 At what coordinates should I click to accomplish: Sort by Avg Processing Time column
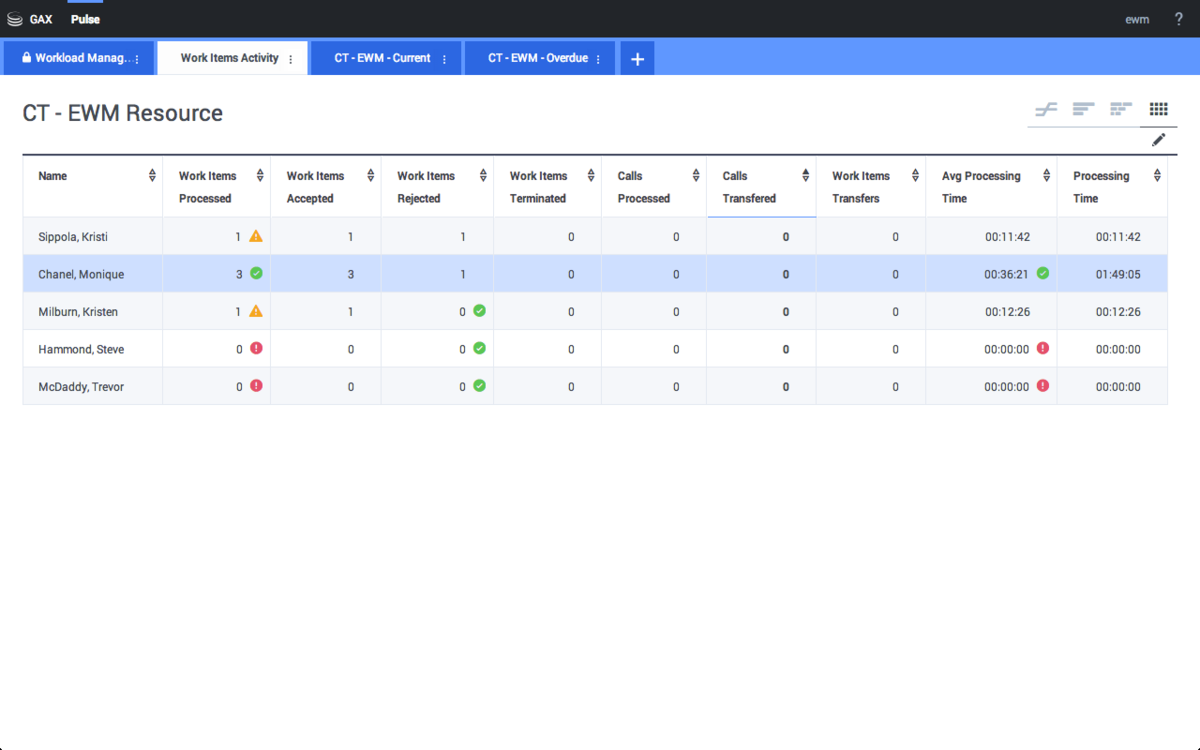(x=1047, y=176)
